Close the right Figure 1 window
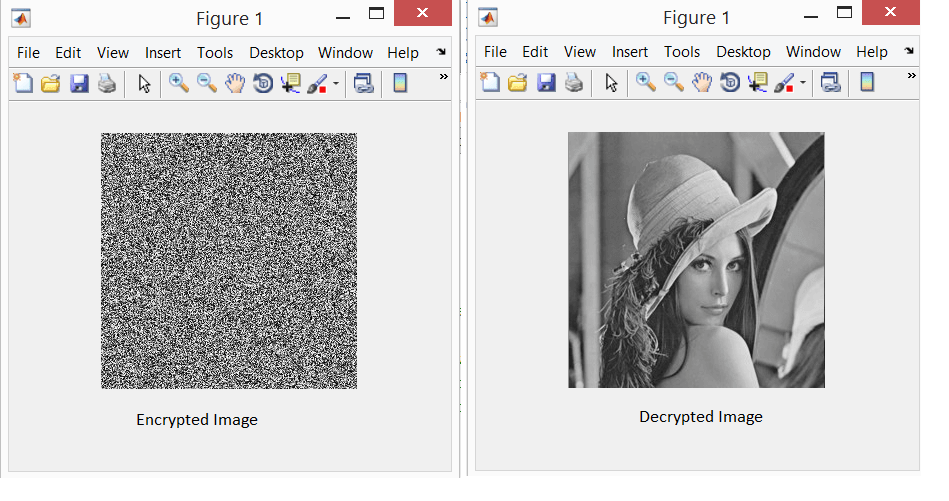 click(x=890, y=12)
